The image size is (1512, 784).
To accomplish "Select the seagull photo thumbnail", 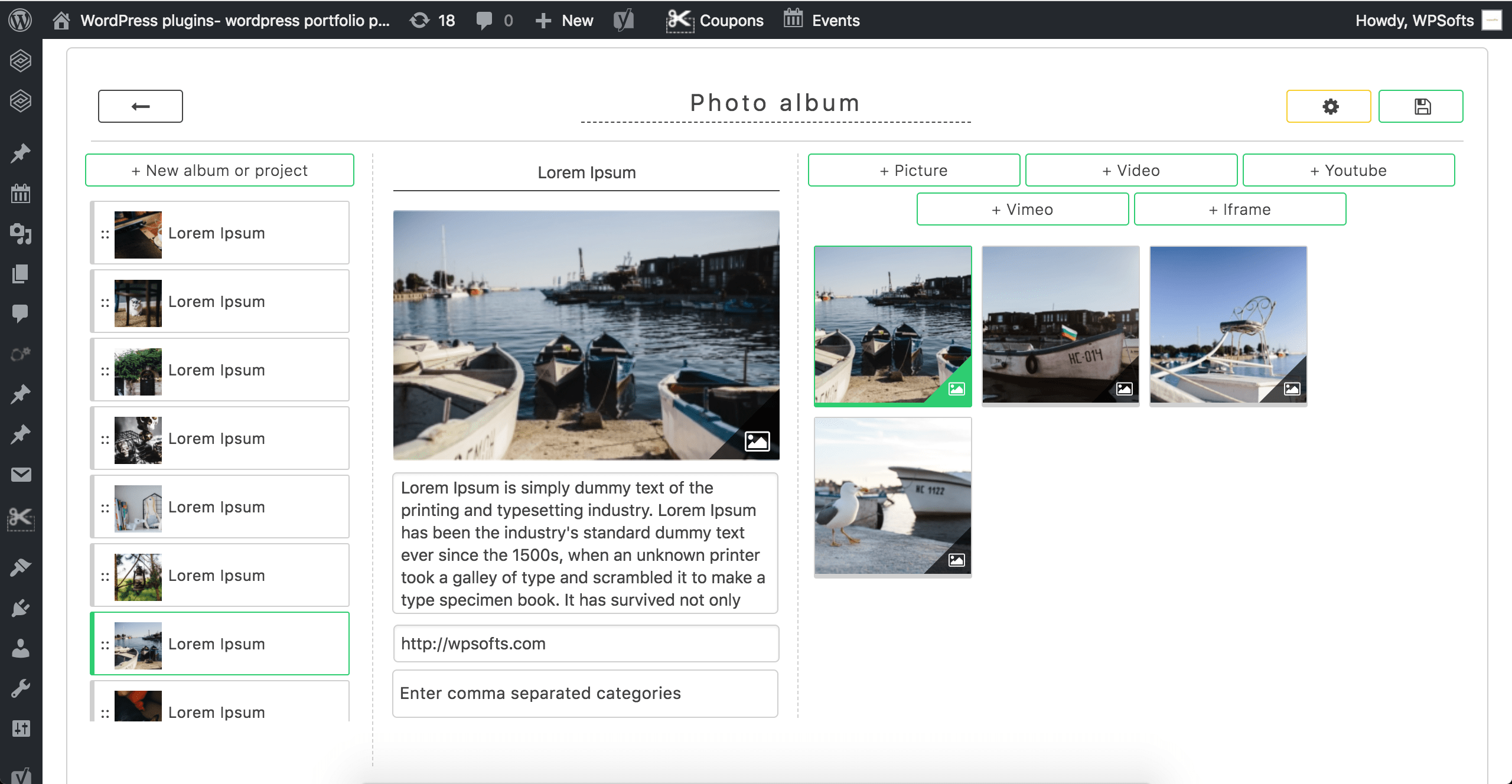I will 892,496.
